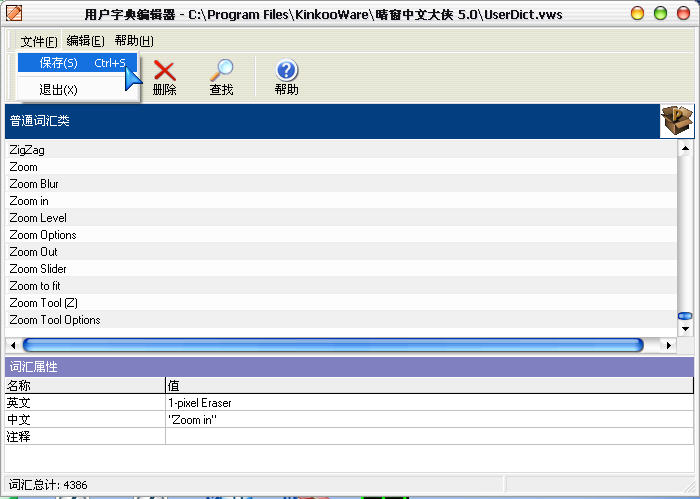
Task: Click the status bar text 词汇总计: 4386
Action: coord(48,485)
